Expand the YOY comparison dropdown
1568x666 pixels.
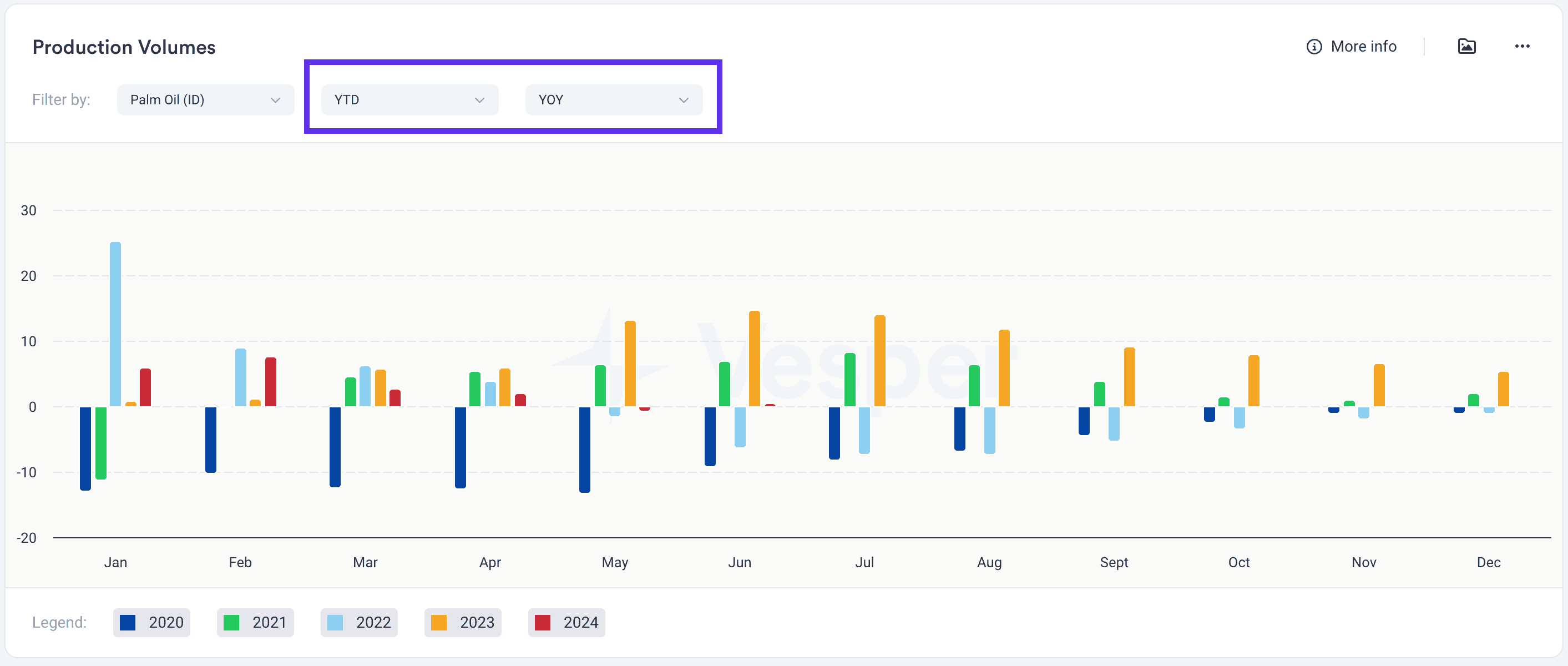[x=614, y=100]
